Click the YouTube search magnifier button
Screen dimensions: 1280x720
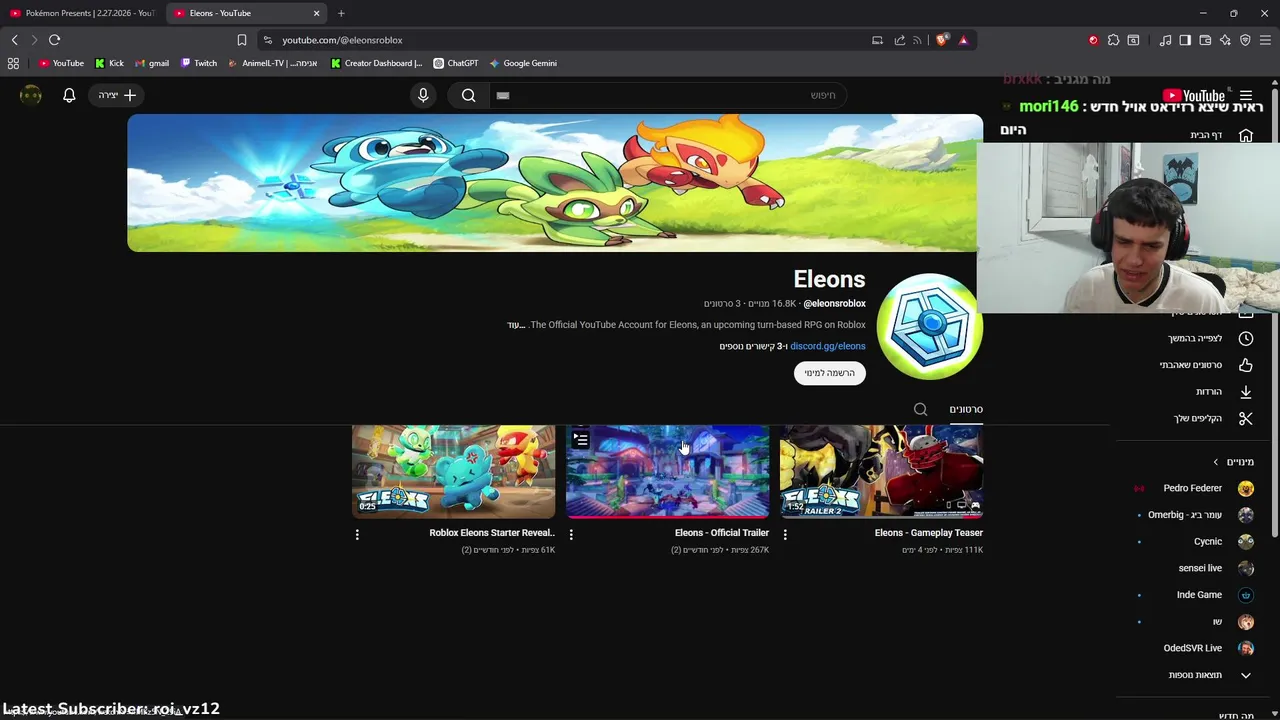coord(468,95)
